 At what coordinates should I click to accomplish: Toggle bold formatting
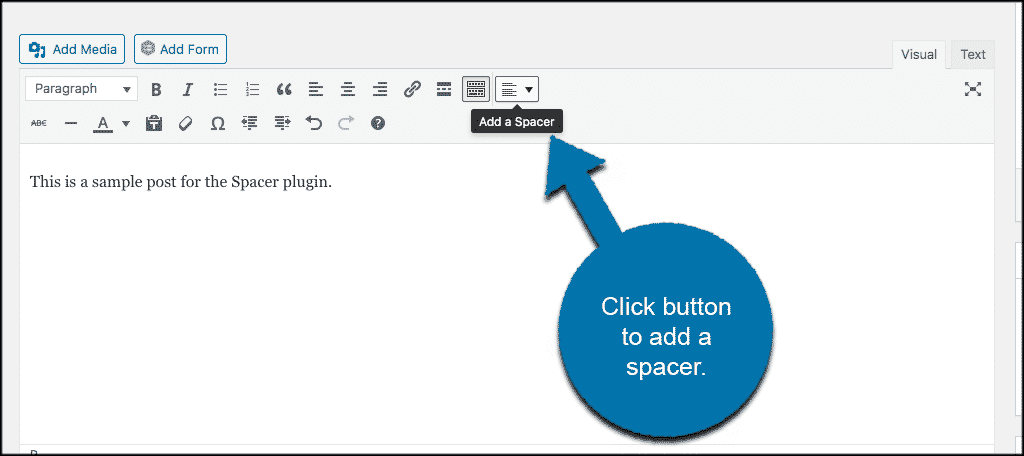156,89
